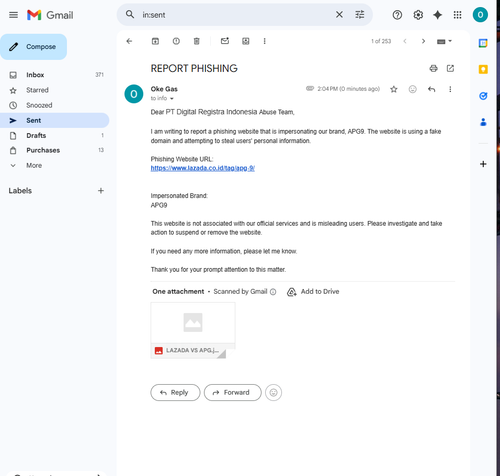Open Google Keep side panel
The height and width of the screenshot is (476, 500).
pos(483,69)
